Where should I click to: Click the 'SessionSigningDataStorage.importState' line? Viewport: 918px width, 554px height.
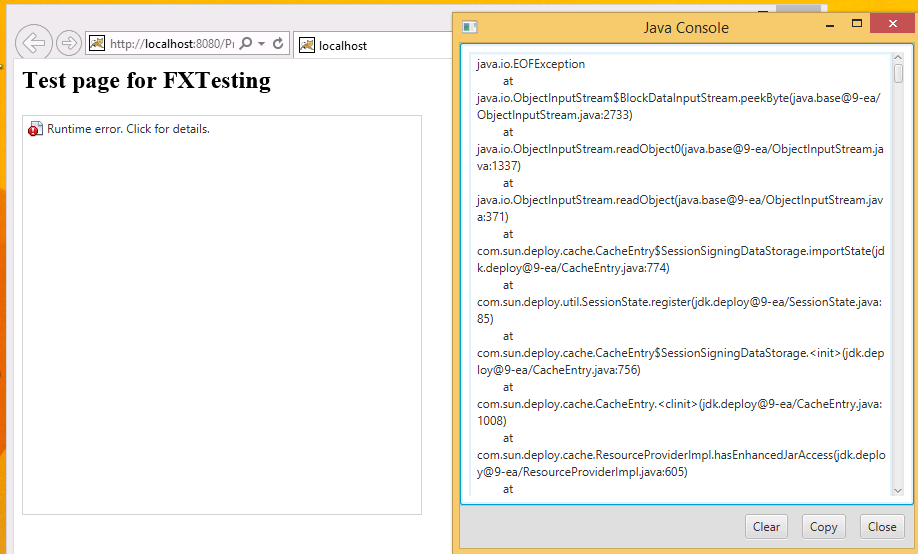pyautogui.click(x=680, y=251)
